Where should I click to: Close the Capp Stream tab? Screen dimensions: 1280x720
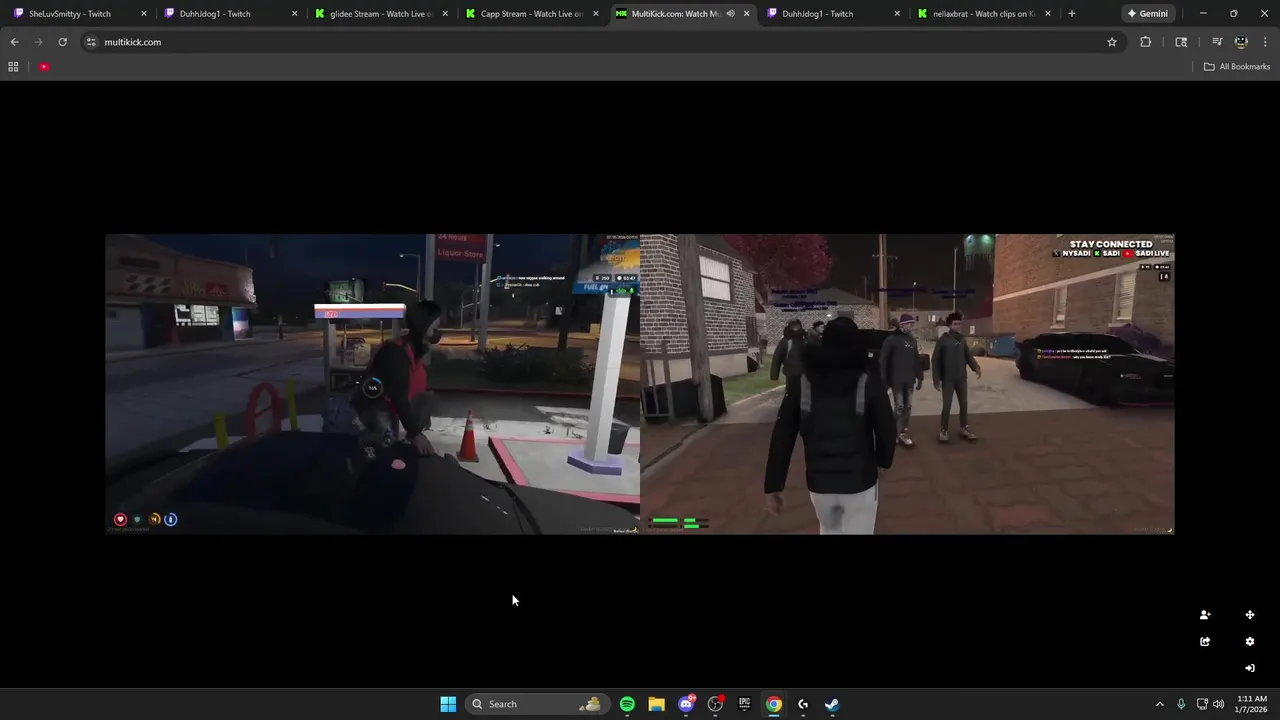coord(596,14)
